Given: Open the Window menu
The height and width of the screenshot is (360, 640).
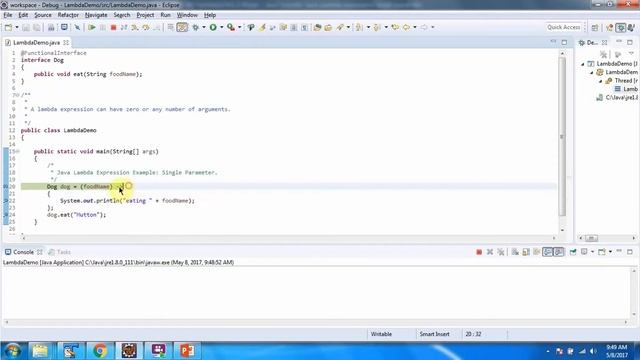Looking at the screenshot, I should click(187, 15).
